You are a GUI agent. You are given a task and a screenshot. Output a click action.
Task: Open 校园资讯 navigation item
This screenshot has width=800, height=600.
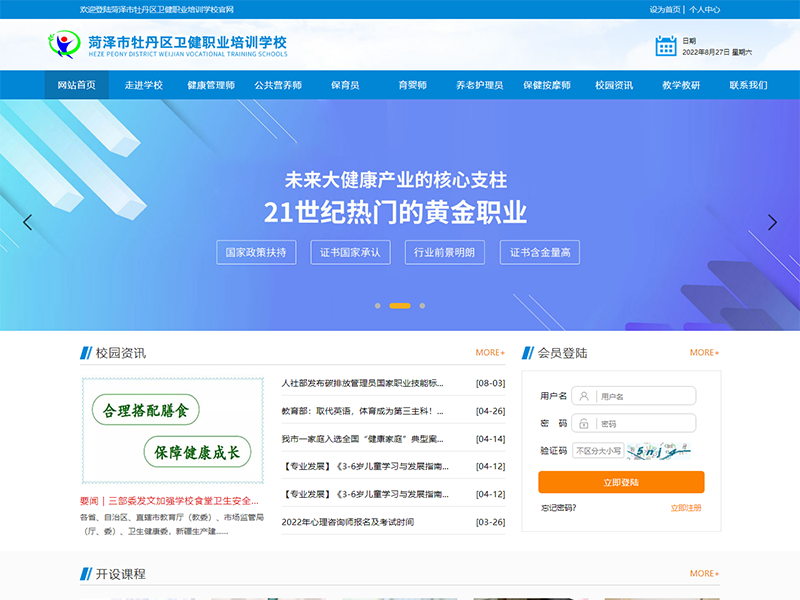coord(614,85)
